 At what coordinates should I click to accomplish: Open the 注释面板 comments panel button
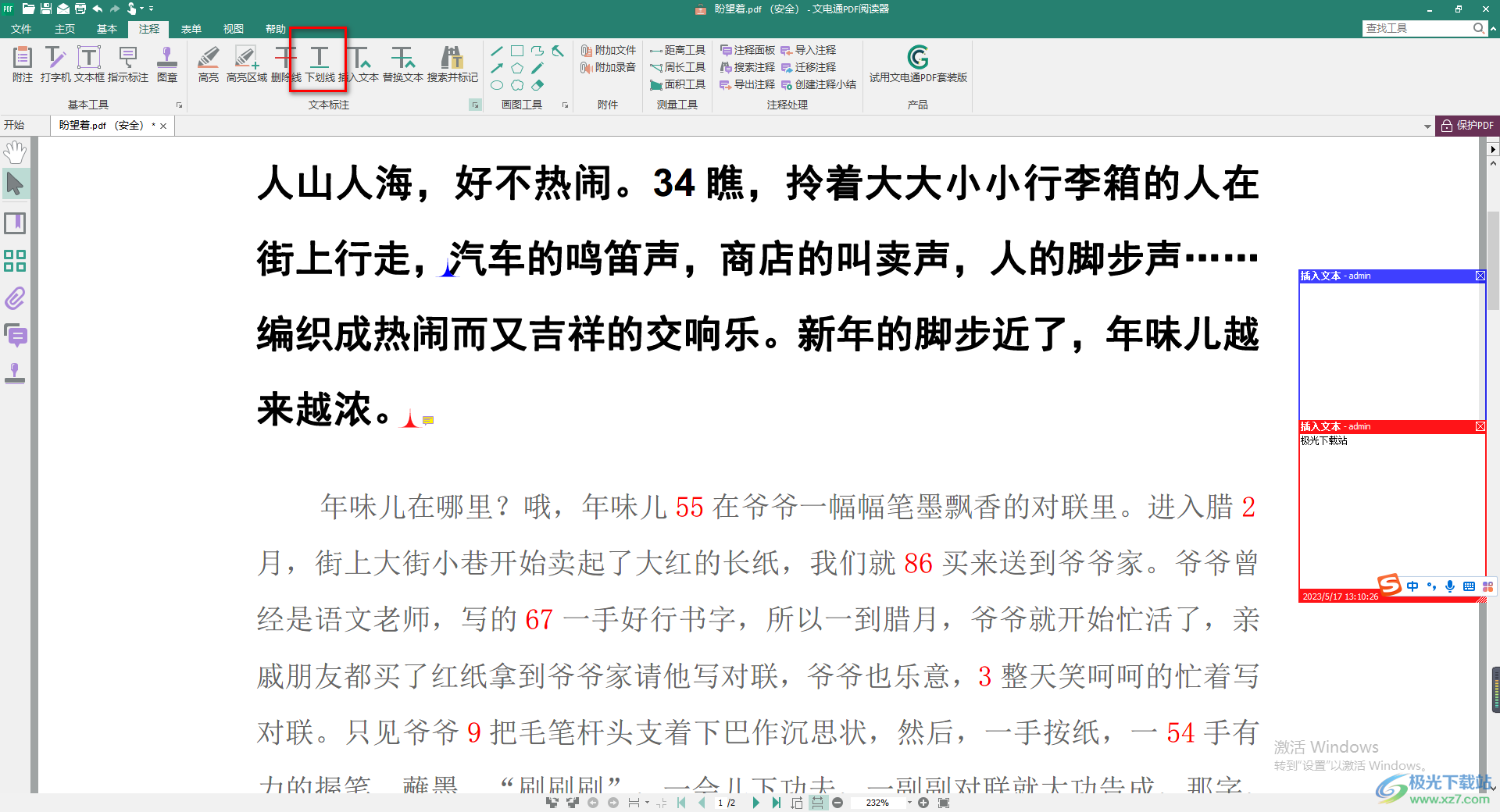click(x=747, y=50)
